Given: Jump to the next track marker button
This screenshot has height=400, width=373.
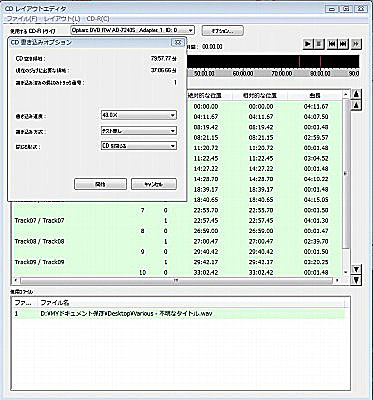Looking at the screenshot, I should point(343,44).
